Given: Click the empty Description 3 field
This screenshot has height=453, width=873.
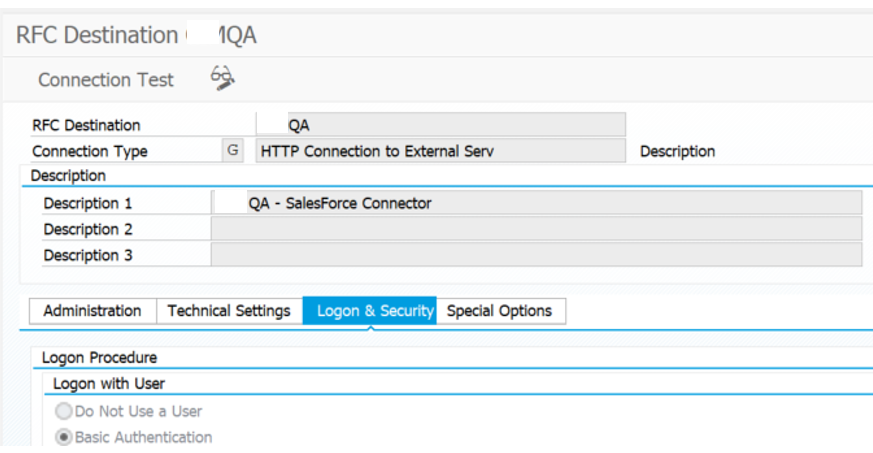Looking at the screenshot, I should coord(537,255).
